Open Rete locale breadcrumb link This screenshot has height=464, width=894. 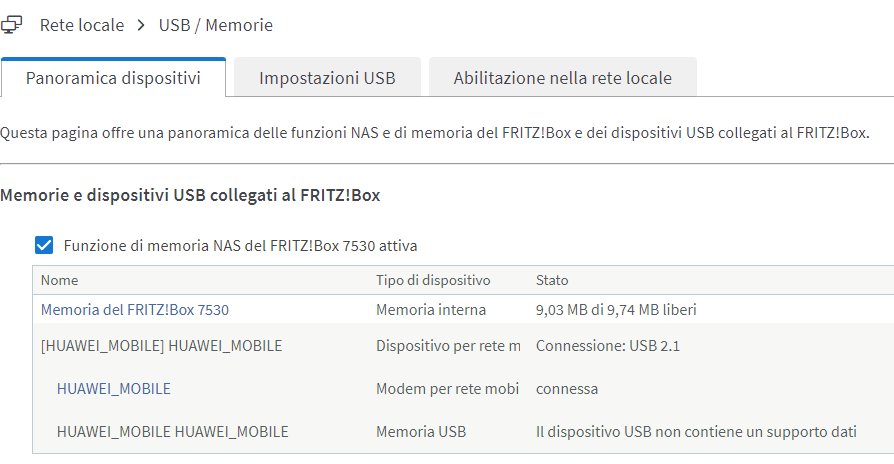tap(82, 25)
